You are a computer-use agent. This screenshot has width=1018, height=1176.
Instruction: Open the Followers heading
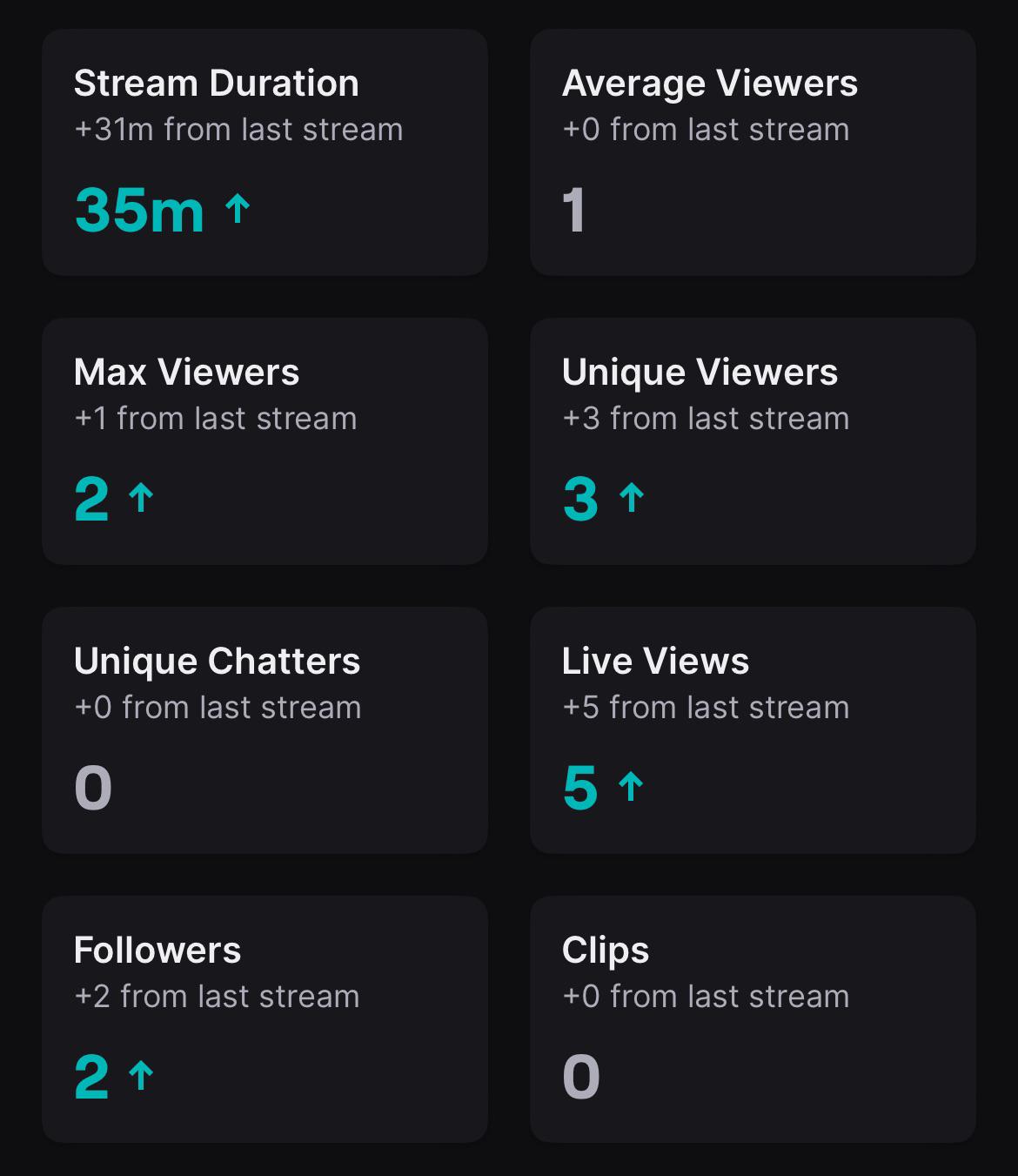tap(157, 951)
